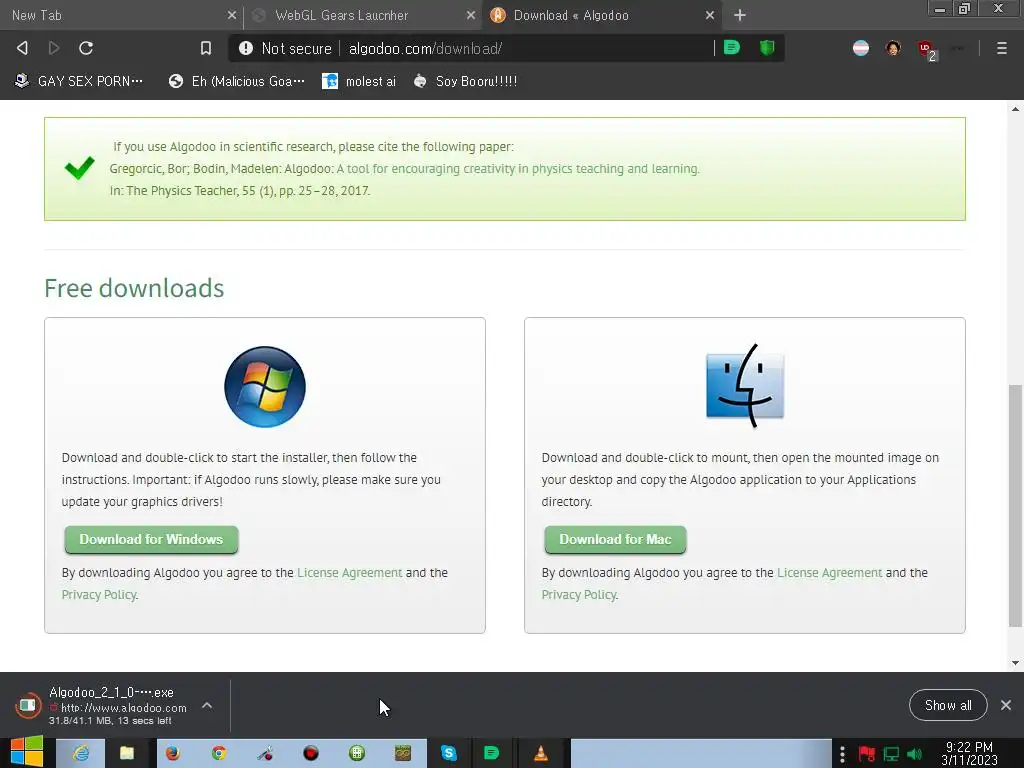Open License Agreement link in Mac card

click(829, 573)
